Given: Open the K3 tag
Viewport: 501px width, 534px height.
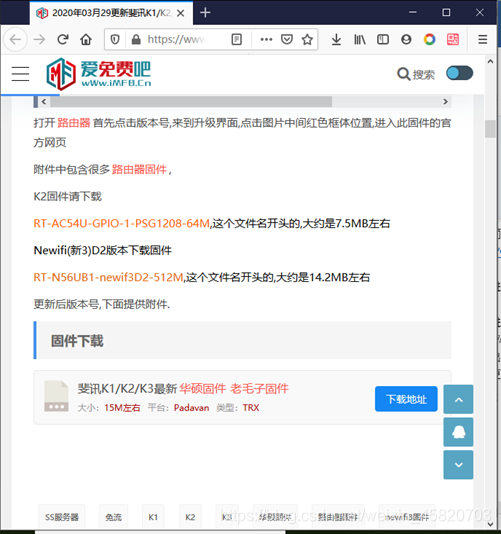Looking at the screenshot, I should pyautogui.click(x=227, y=517).
